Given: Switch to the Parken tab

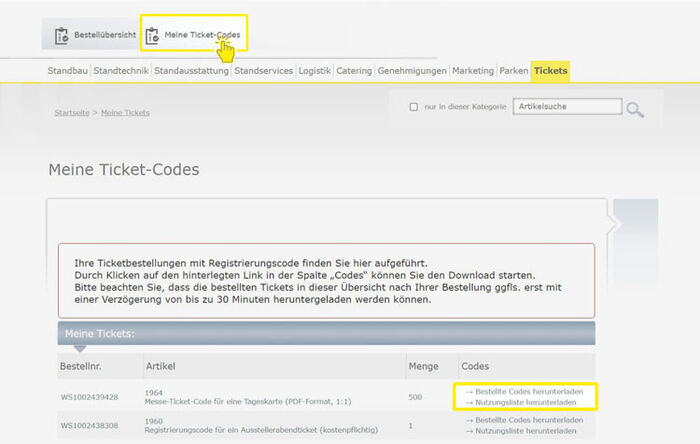Looking at the screenshot, I should click(514, 71).
